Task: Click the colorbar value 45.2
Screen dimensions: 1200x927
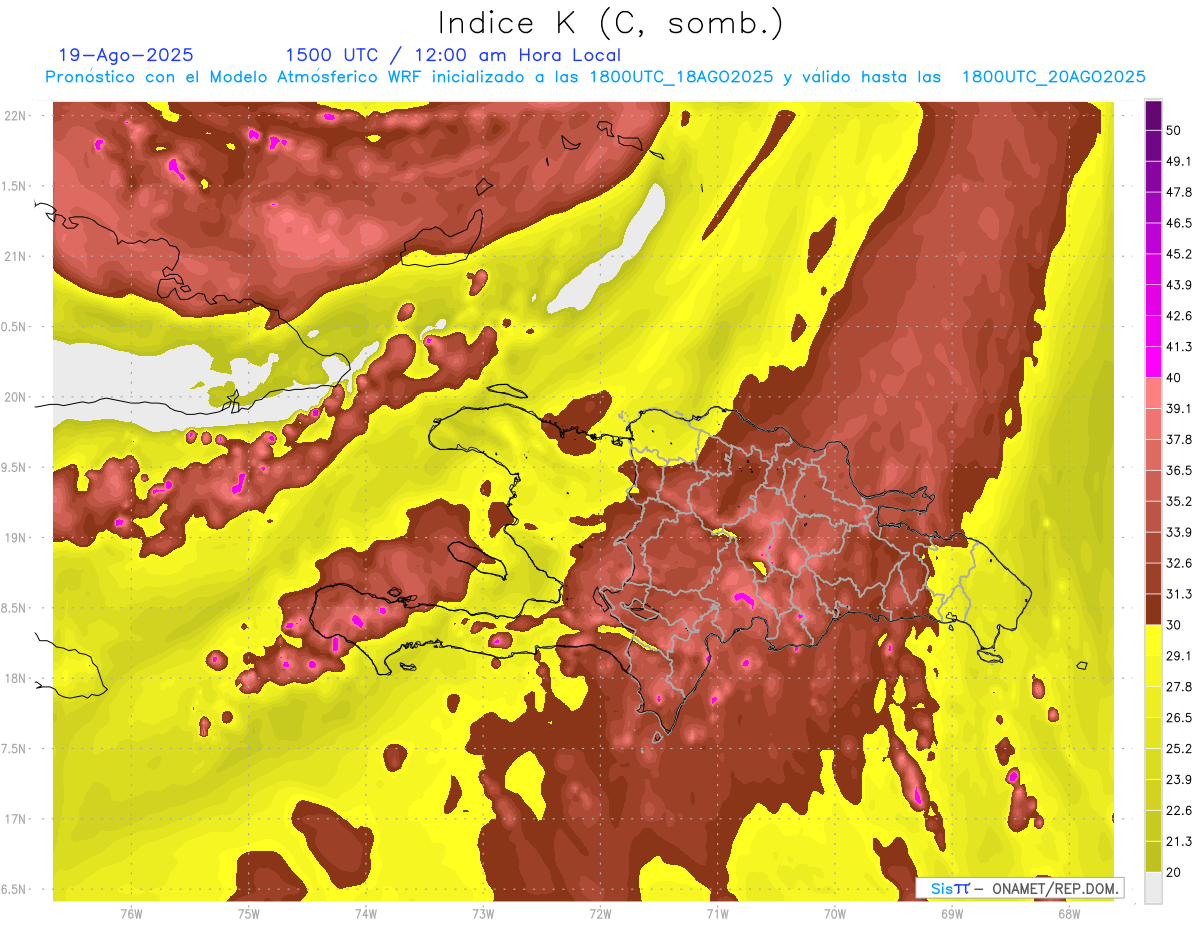Action: point(1179,254)
